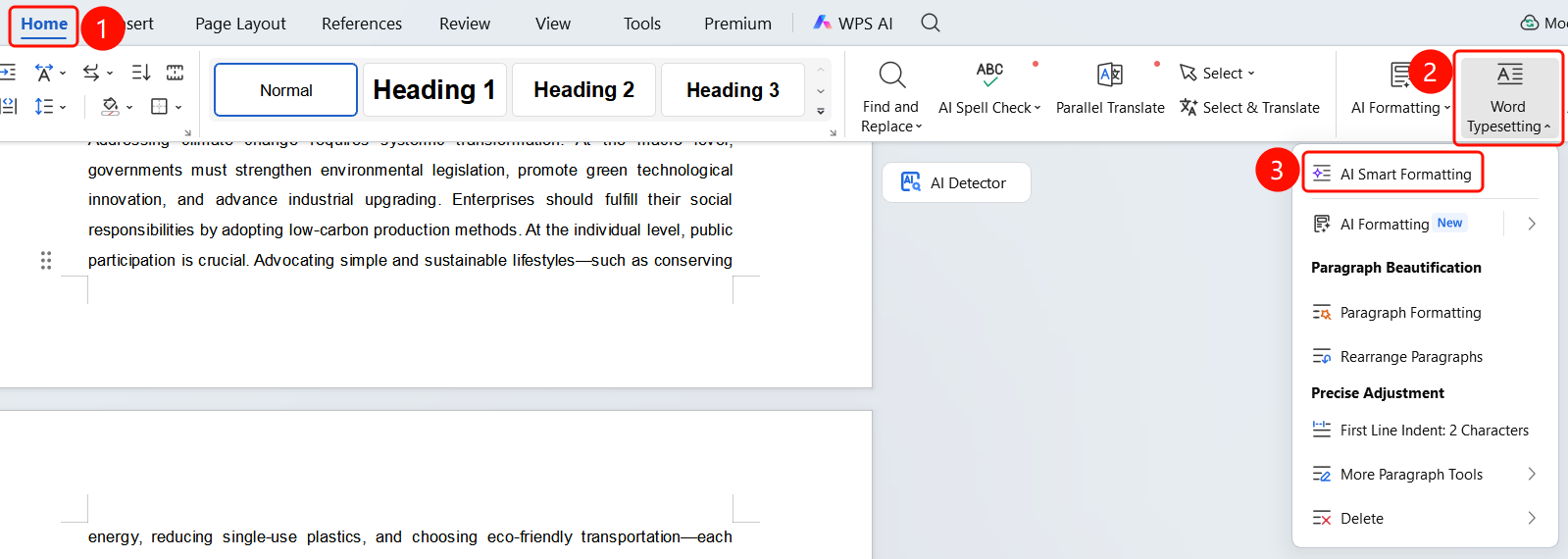Click the AI Detector button
Screen dimensions: 1568x559
(x=956, y=182)
